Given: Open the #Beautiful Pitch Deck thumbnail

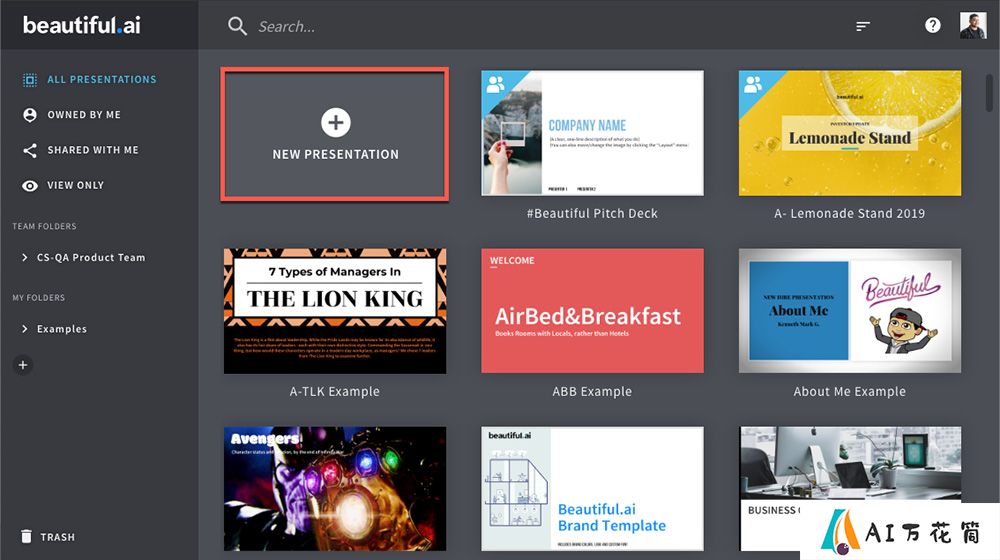Looking at the screenshot, I should (x=592, y=133).
